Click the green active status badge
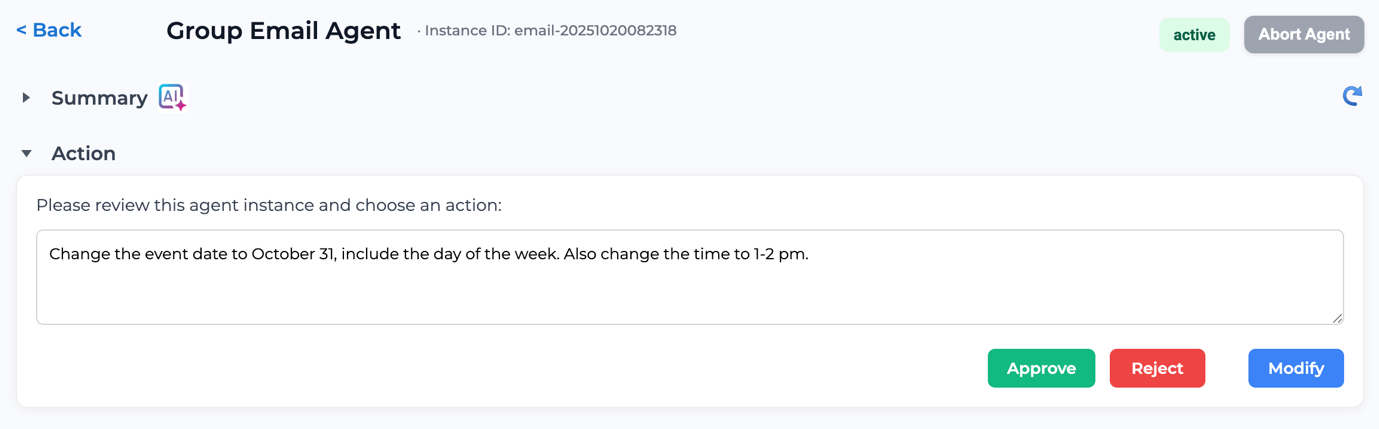Image resolution: width=1379 pixels, height=429 pixels. tap(1194, 35)
